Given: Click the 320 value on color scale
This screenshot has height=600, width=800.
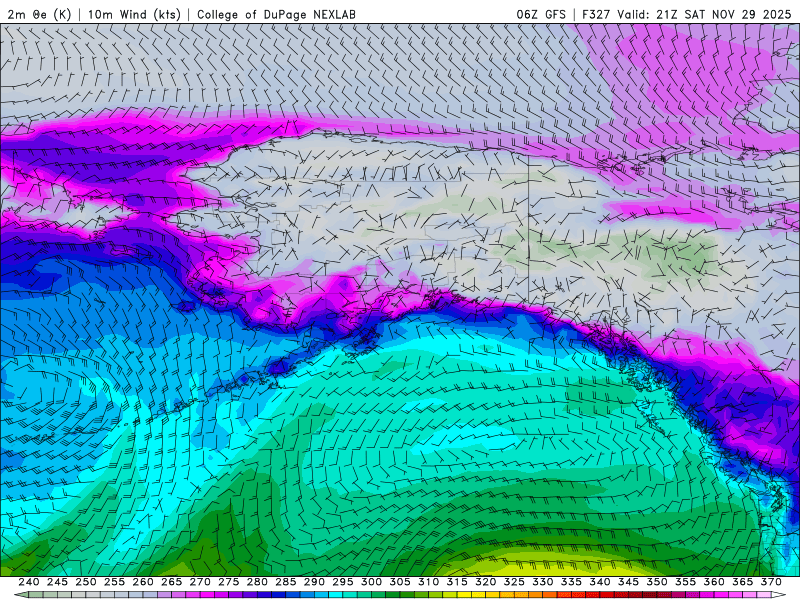Looking at the screenshot, I should pyautogui.click(x=486, y=582).
